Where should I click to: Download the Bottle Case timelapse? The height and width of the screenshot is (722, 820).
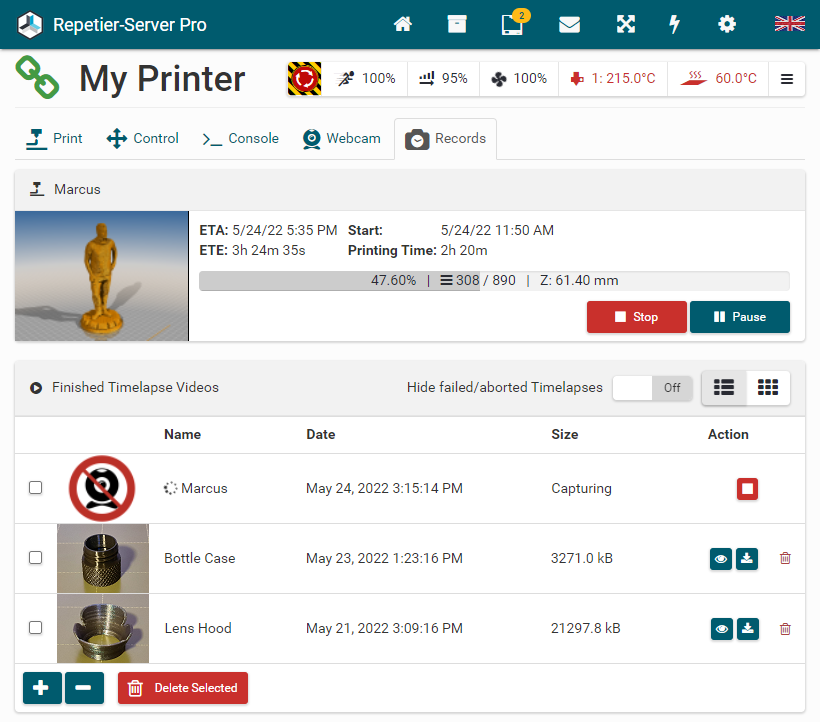coord(747,558)
